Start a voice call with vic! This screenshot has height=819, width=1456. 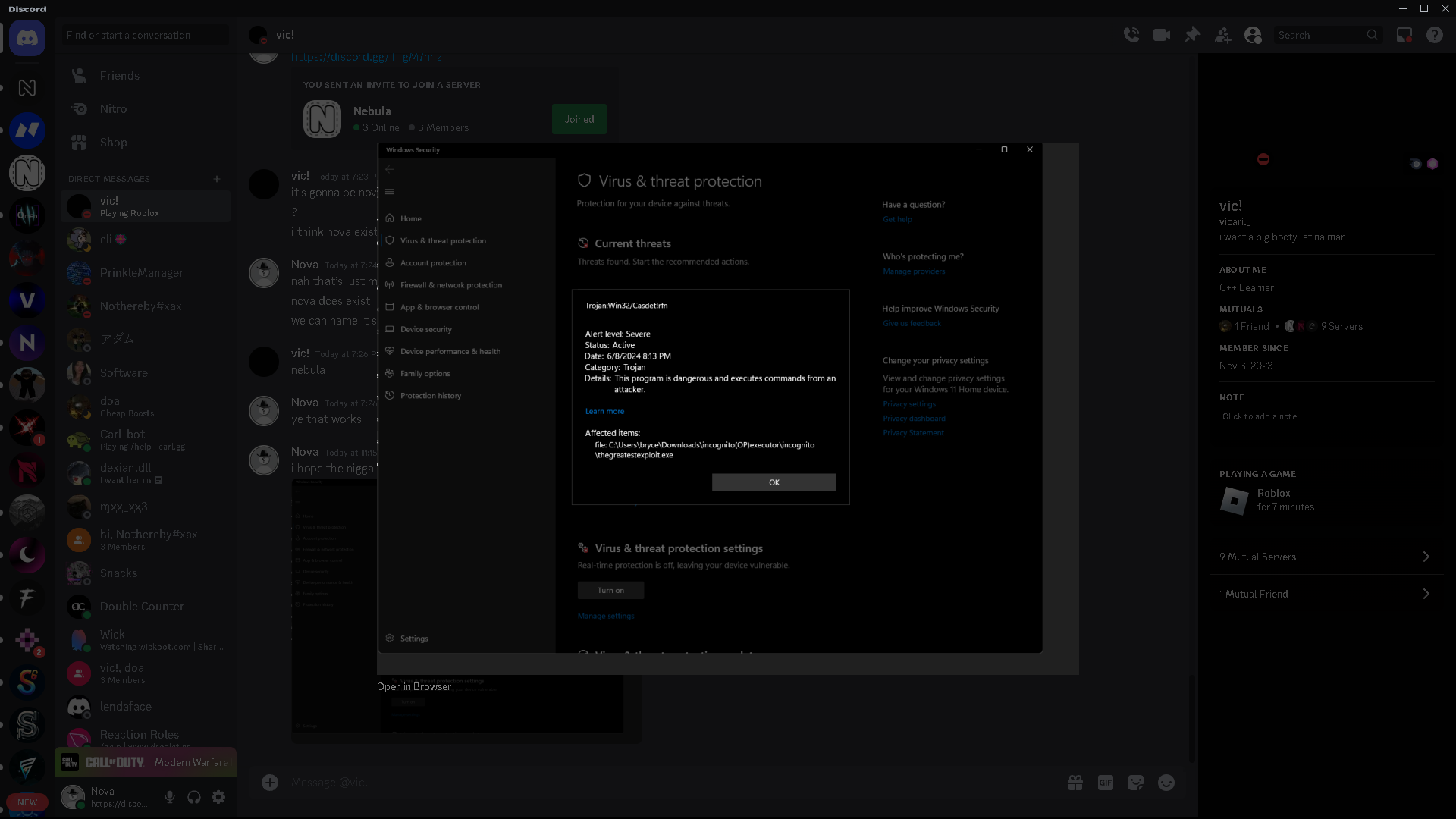(x=1131, y=35)
